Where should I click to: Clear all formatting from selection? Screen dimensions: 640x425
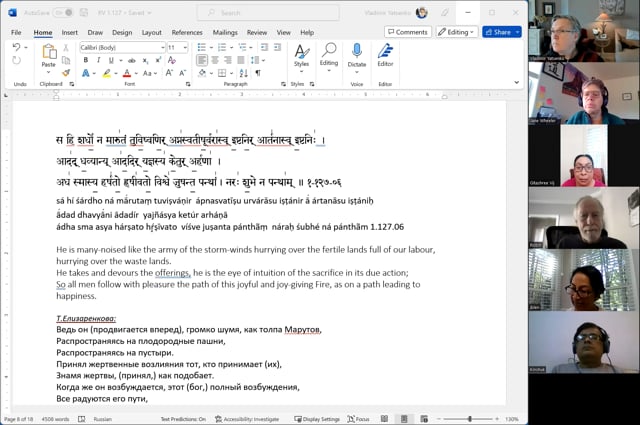(172, 60)
